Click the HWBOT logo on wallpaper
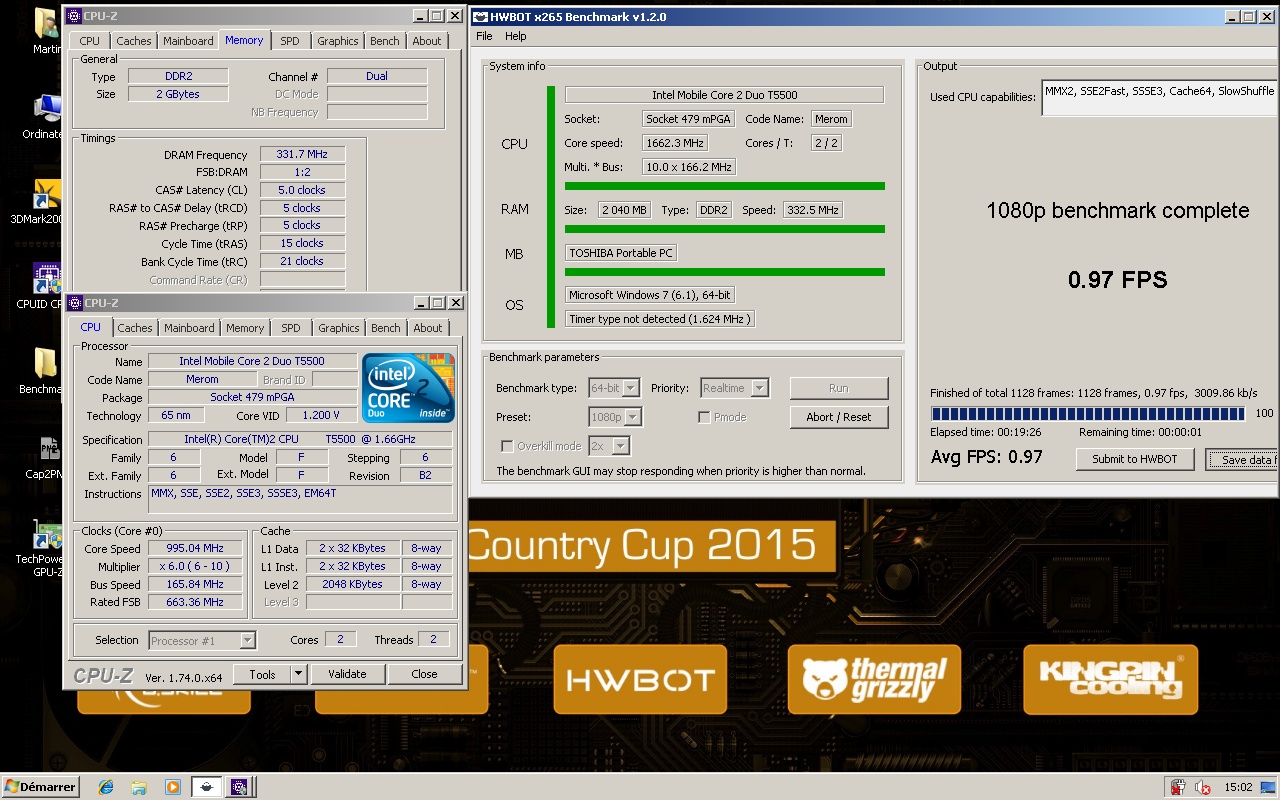1280x800 pixels. point(640,680)
